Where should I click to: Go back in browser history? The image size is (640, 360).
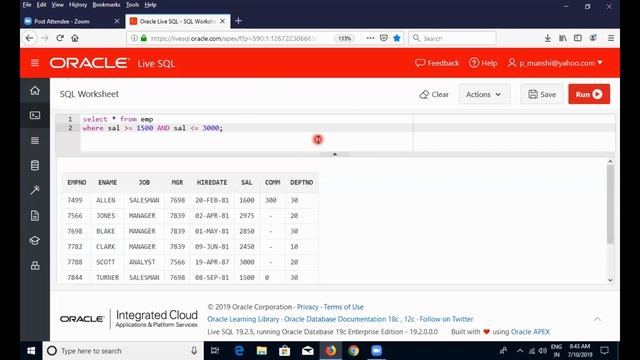tap(29, 38)
